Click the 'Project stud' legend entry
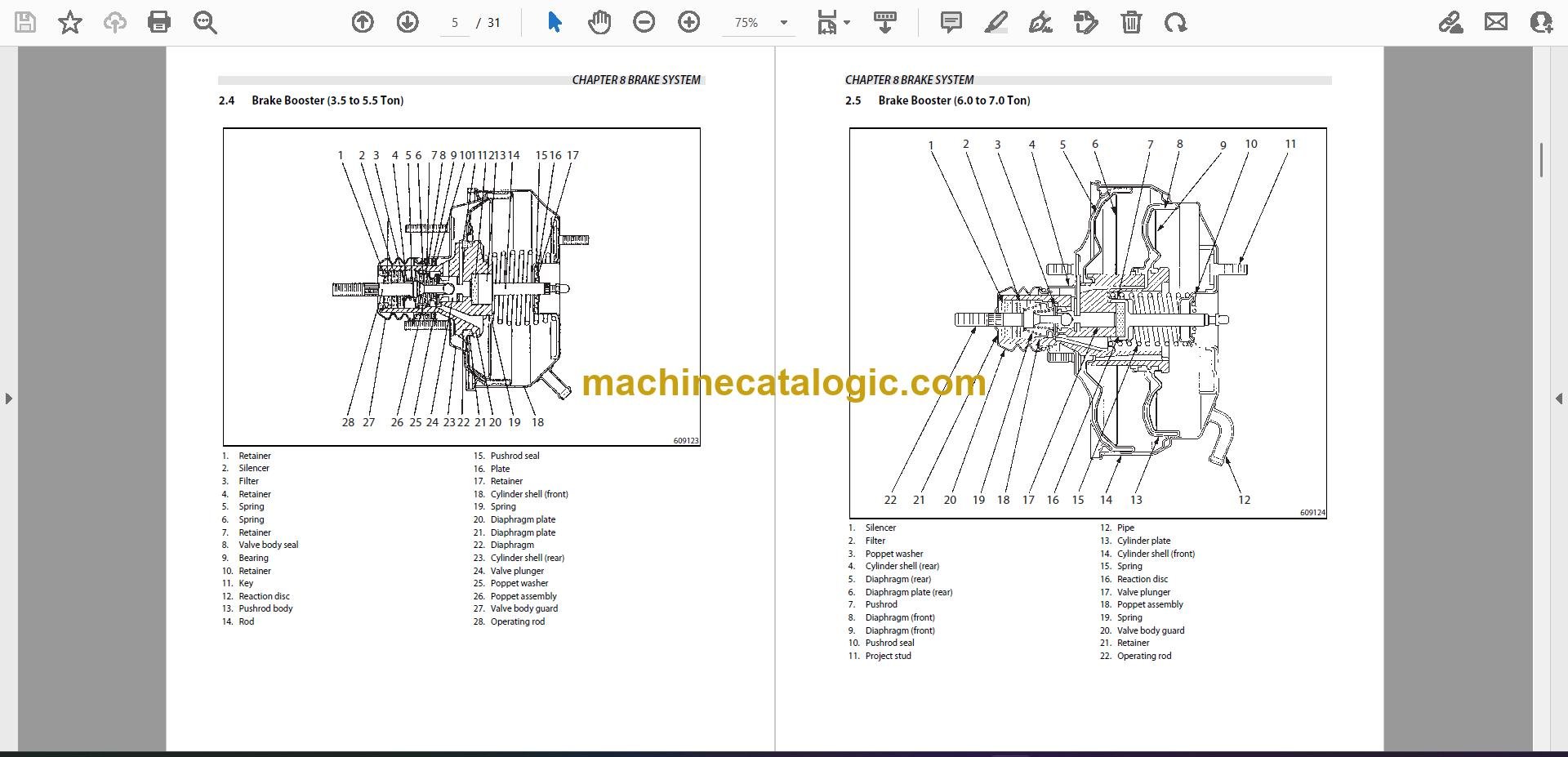 click(x=888, y=656)
